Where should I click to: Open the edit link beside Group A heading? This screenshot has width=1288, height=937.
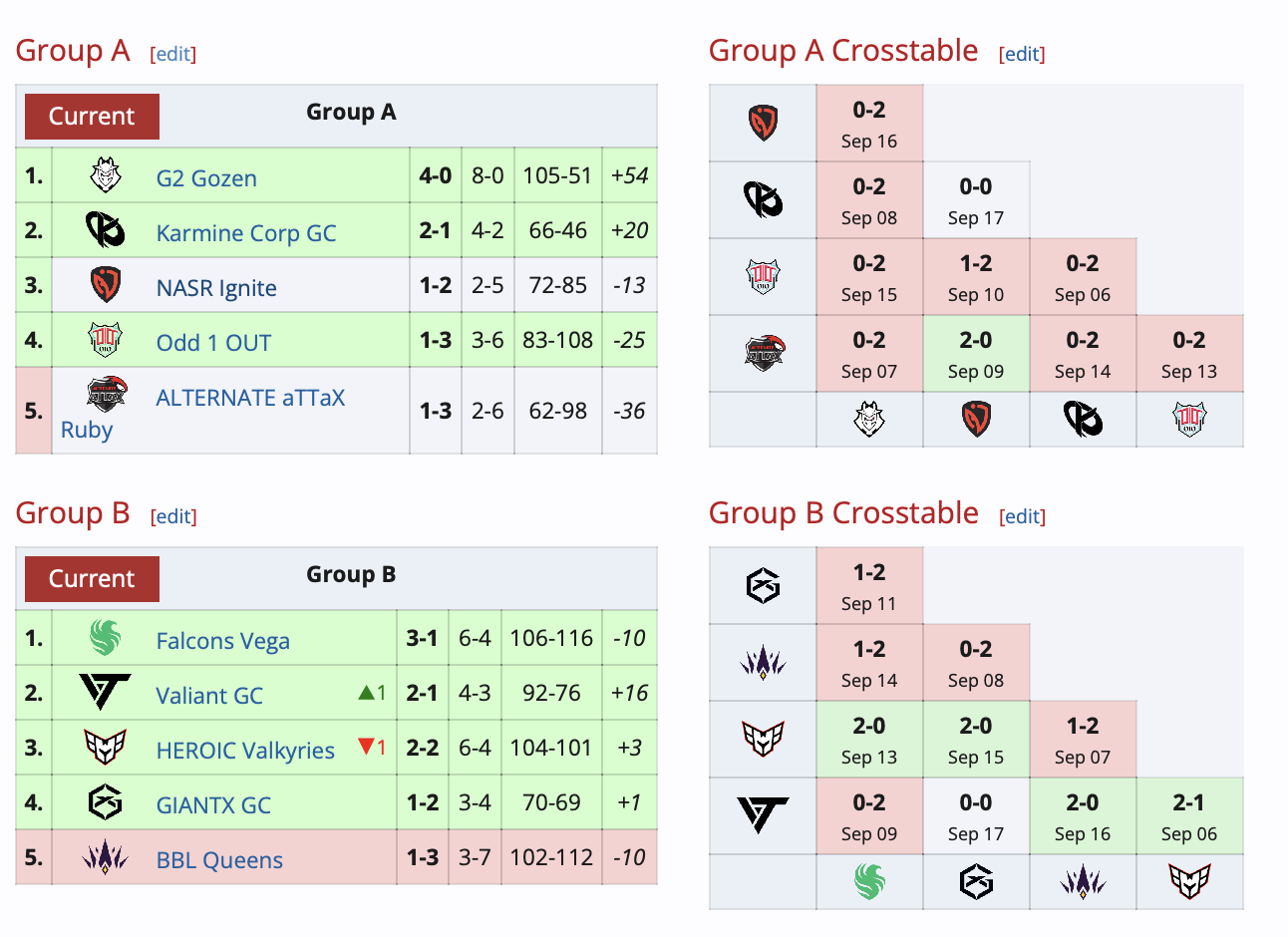(x=172, y=54)
